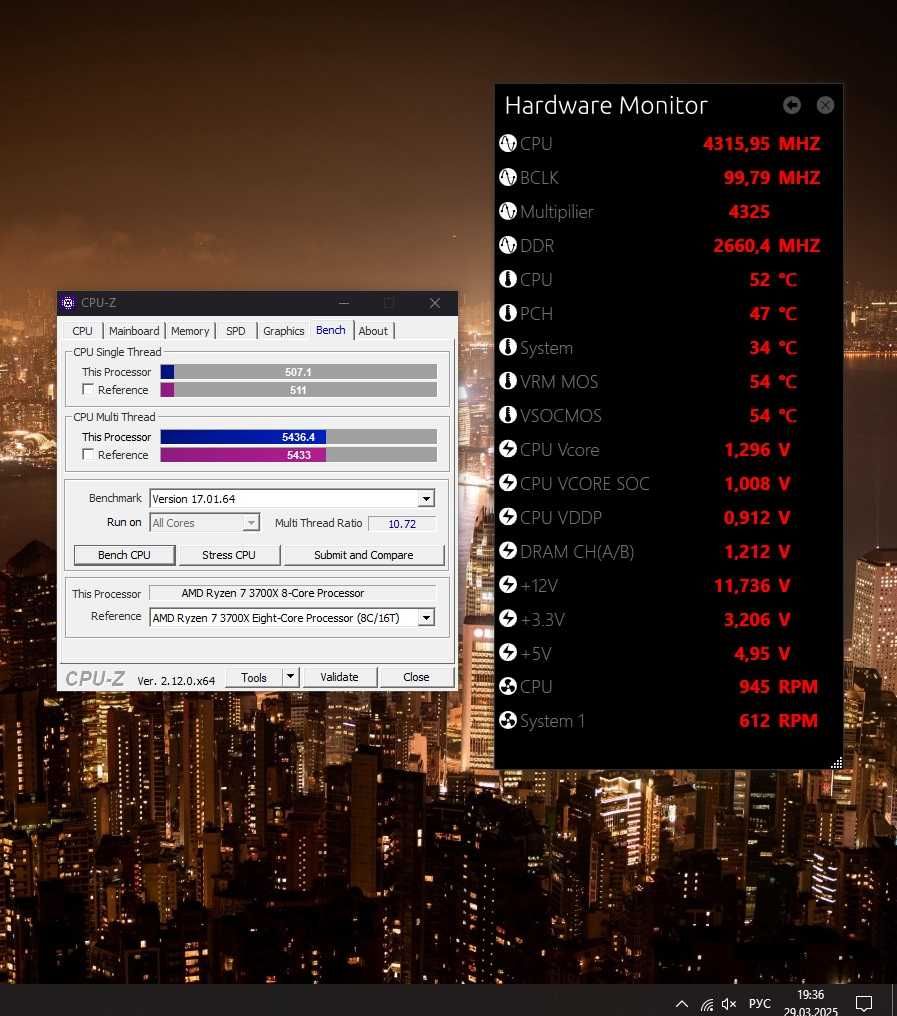The width and height of the screenshot is (897, 1016).
Task: Open the notification center icon
Action: click(864, 1004)
